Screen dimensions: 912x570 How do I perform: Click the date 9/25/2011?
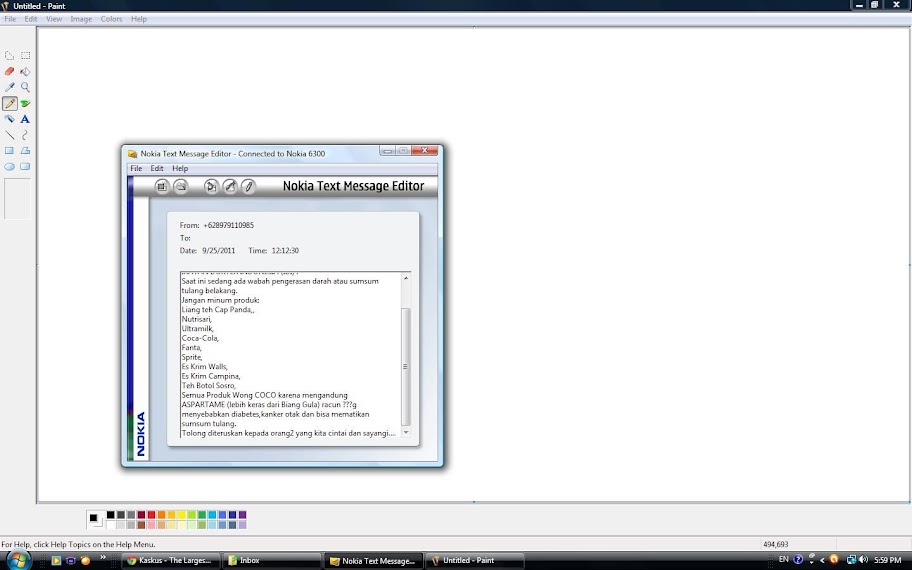219,251
